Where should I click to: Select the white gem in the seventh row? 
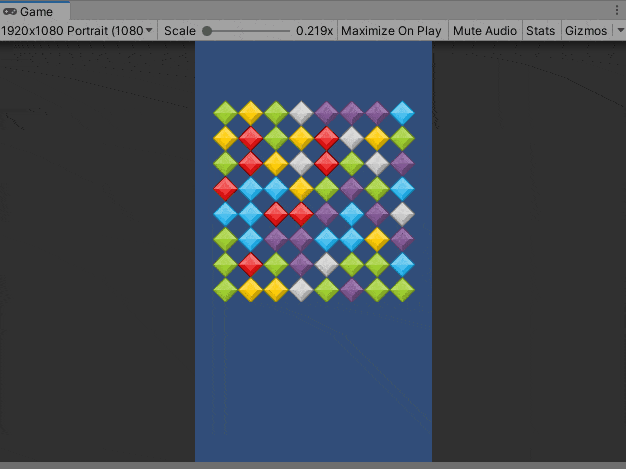click(327, 264)
